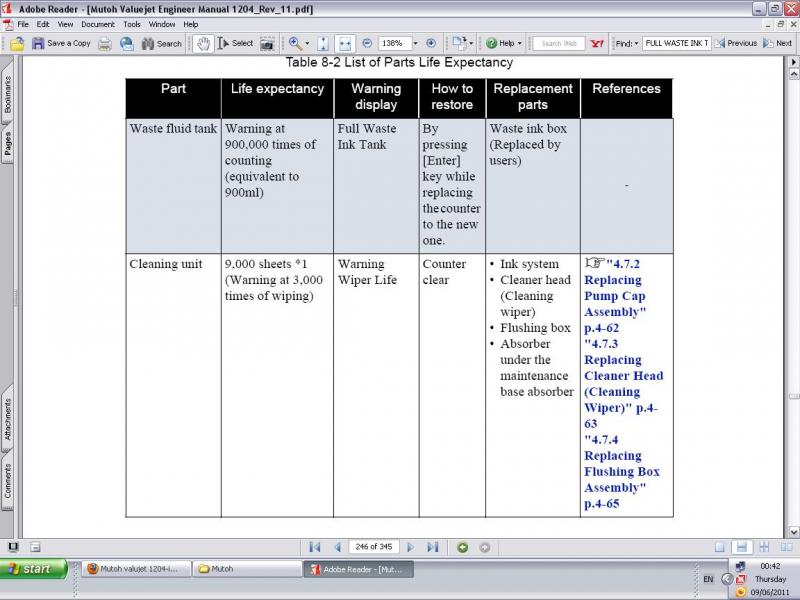The image size is (800, 600).
Task: Click the Adobe Reader taskbar item
Action: (x=358, y=569)
